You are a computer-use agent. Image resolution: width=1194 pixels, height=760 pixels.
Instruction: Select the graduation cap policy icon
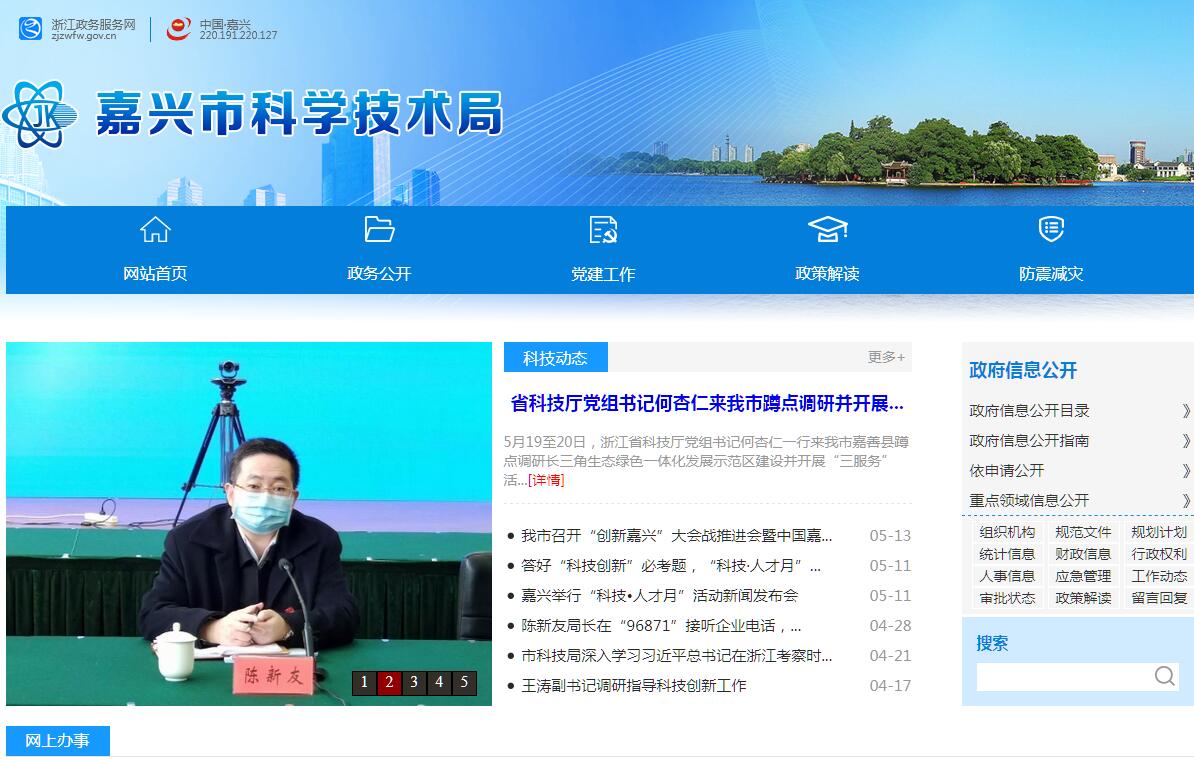pyautogui.click(x=827, y=230)
